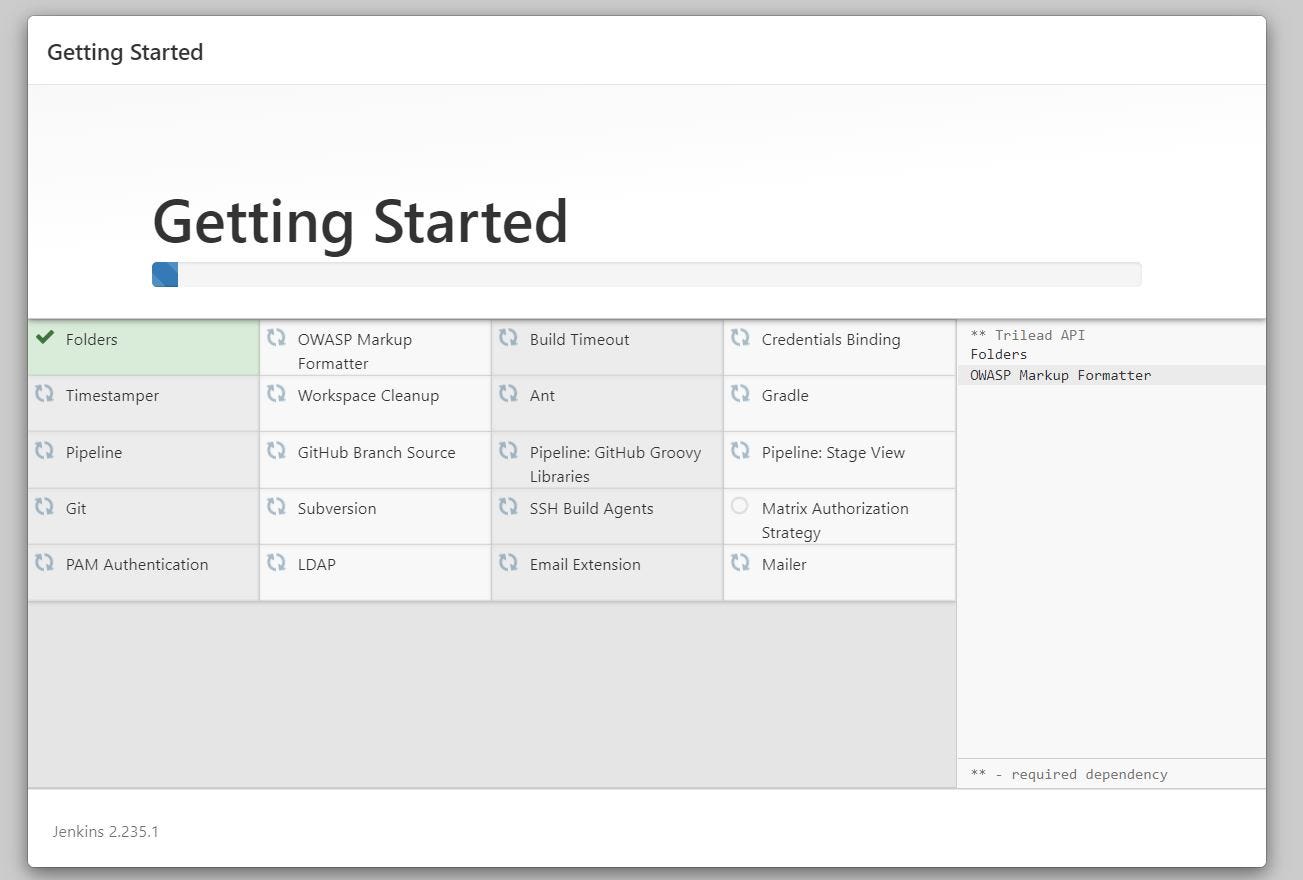The height and width of the screenshot is (880, 1303).
Task: Click the spinner icon beside LDAP
Action: [x=276, y=563]
